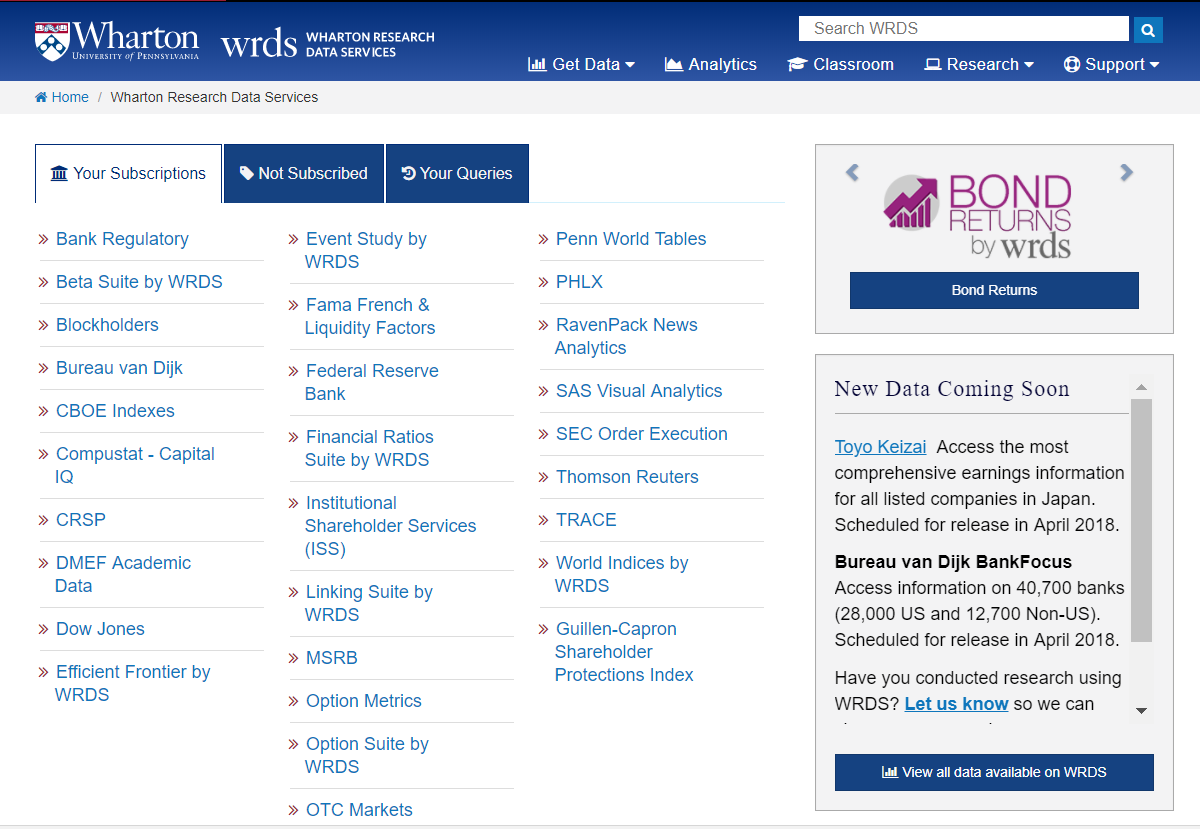Open the Toyo Keizai link
This screenshot has height=829, width=1200.
click(881, 447)
